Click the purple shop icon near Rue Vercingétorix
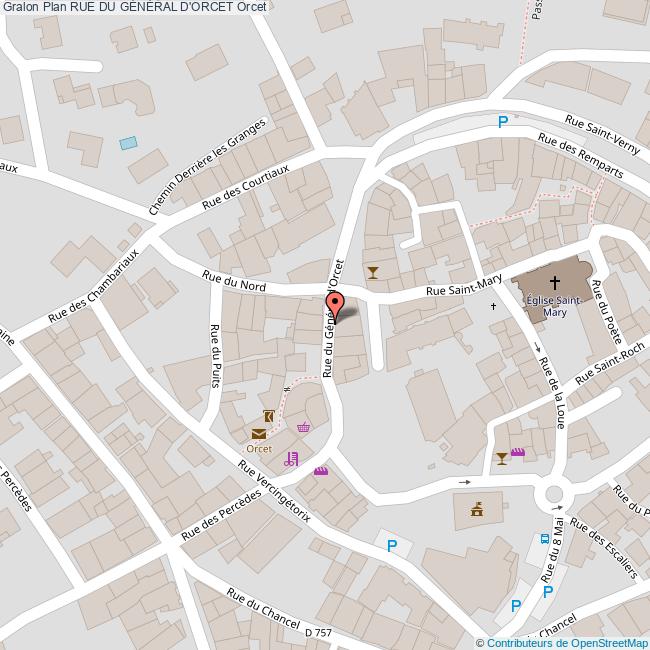Screen dimensions: 650x650 (321, 471)
